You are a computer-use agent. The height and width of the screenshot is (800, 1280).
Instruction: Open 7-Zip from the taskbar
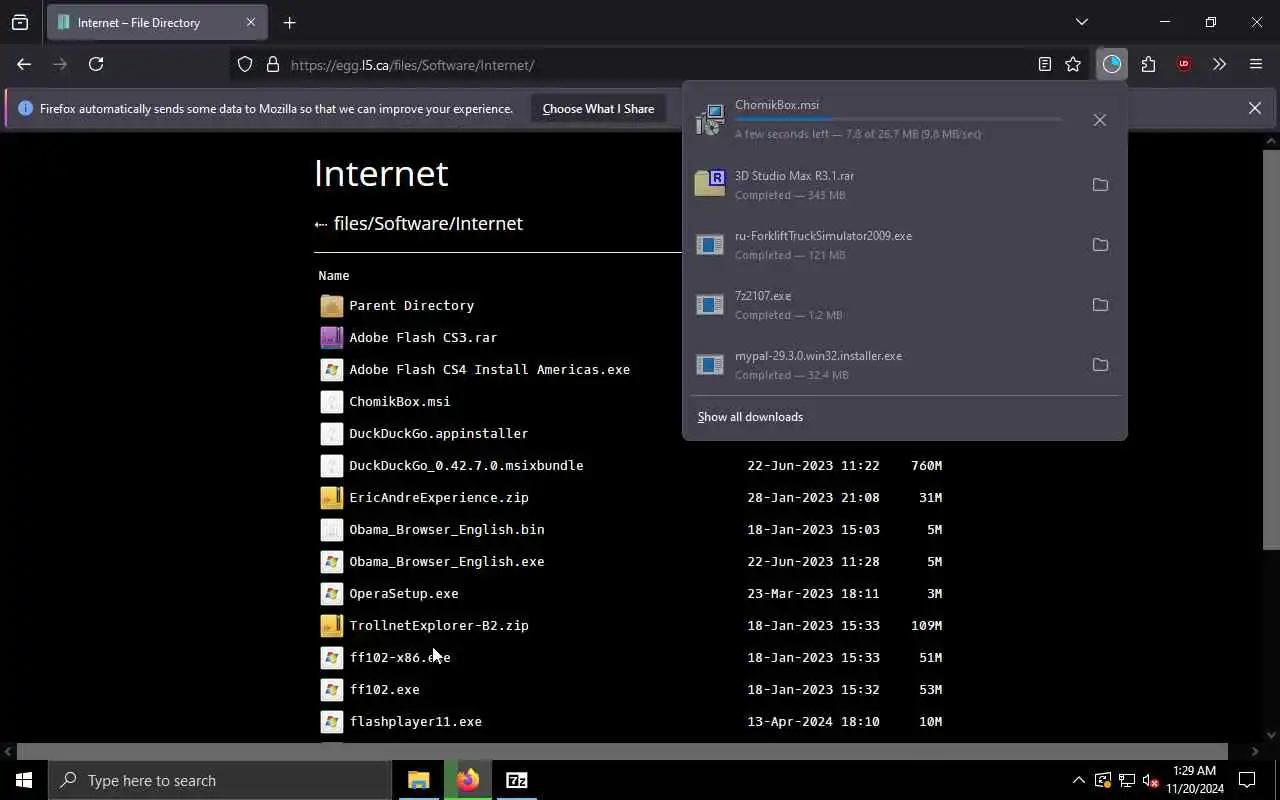tap(516, 780)
